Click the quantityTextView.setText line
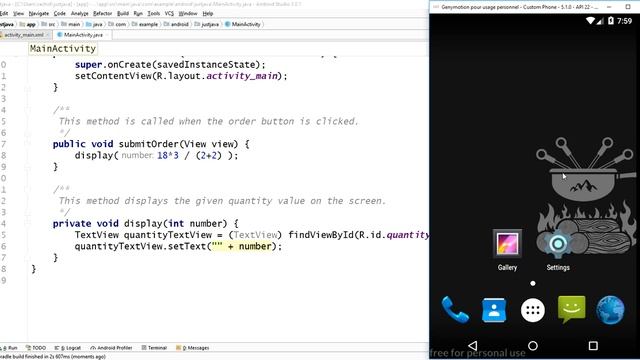The image size is (640, 360). point(178,247)
